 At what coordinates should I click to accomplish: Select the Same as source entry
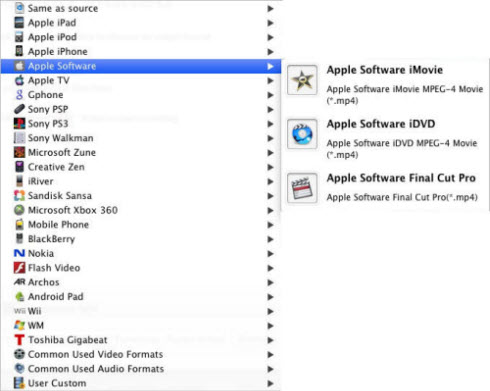tap(141, 8)
